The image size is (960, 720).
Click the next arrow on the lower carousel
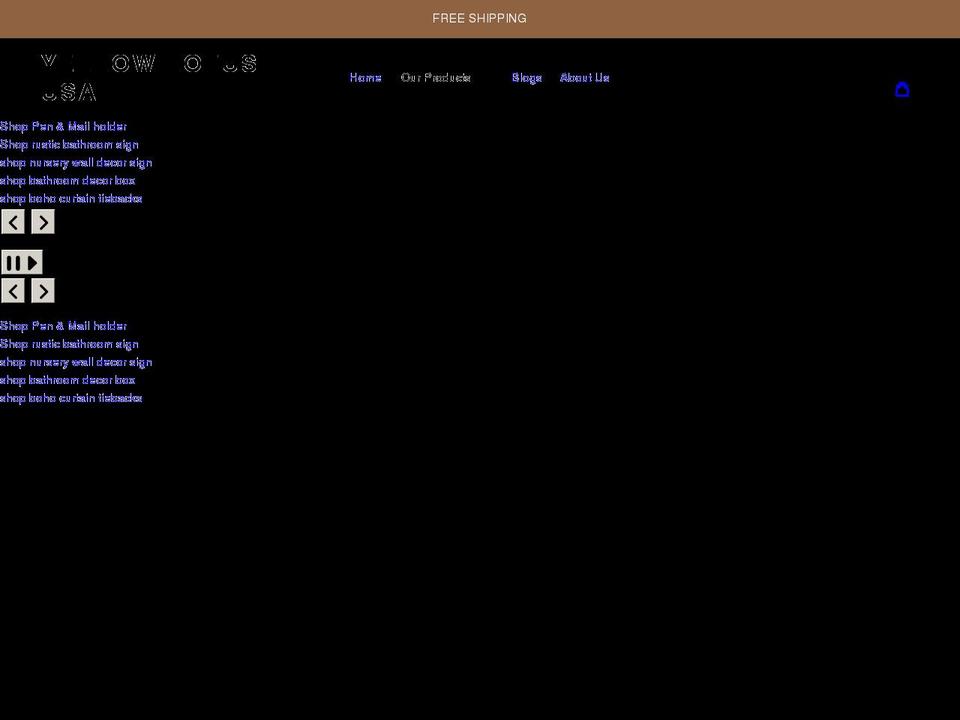point(43,290)
